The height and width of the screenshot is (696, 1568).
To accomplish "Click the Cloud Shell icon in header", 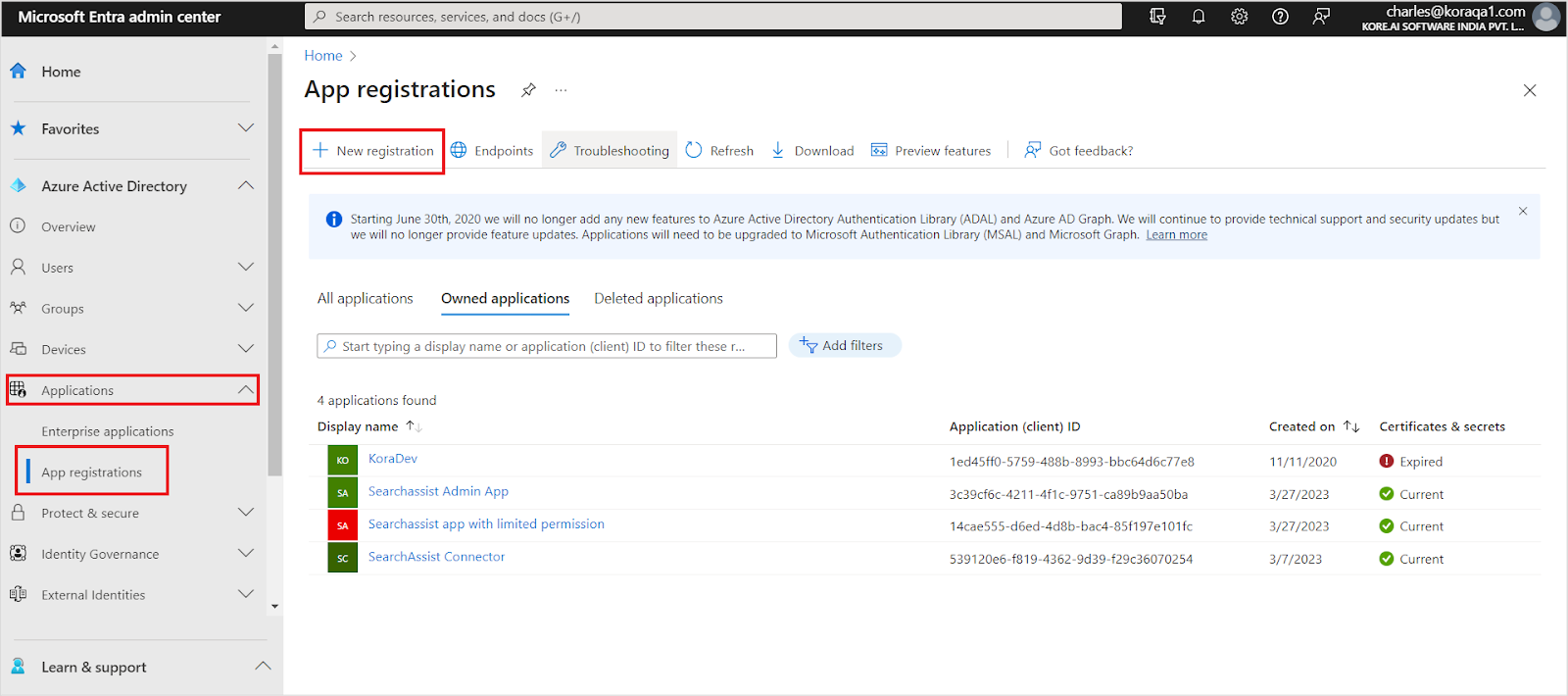I will (x=1157, y=17).
